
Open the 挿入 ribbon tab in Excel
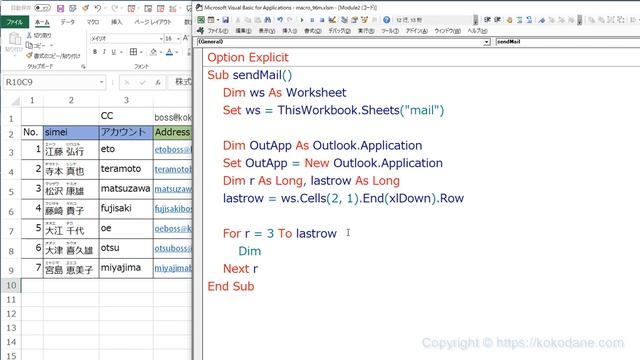[x=117, y=22]
